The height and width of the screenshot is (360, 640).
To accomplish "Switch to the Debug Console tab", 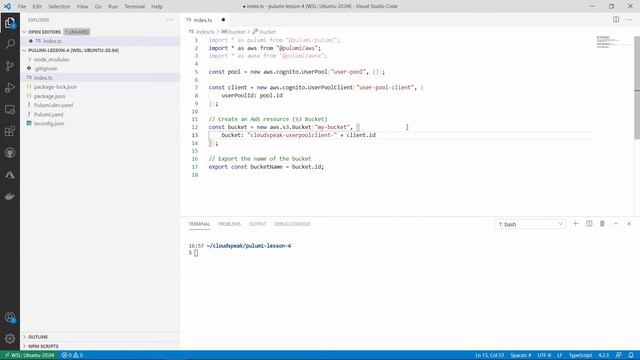I will coord(292,224).
